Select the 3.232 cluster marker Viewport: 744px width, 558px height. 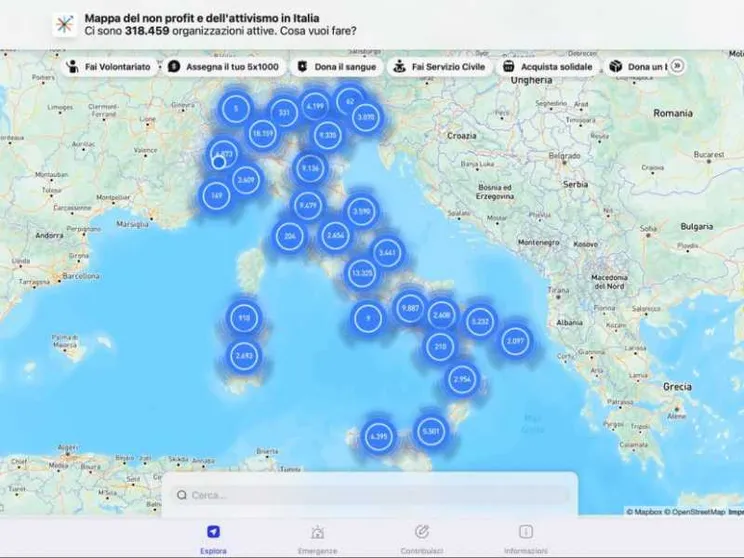pos(480,321)
